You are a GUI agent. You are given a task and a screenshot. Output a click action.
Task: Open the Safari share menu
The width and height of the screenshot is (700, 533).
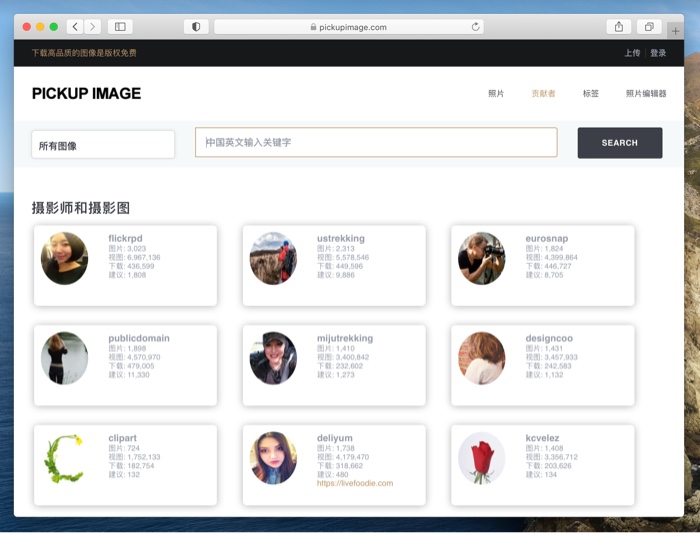(619, 27)
